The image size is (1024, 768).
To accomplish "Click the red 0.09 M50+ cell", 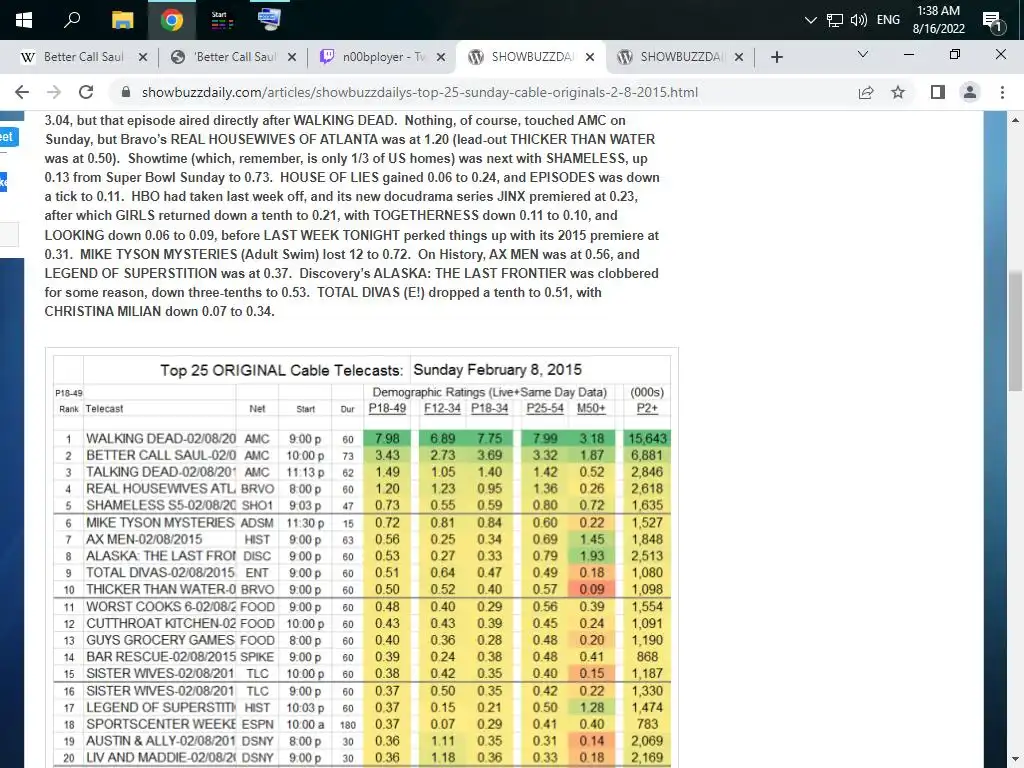I will pos(592,590).
